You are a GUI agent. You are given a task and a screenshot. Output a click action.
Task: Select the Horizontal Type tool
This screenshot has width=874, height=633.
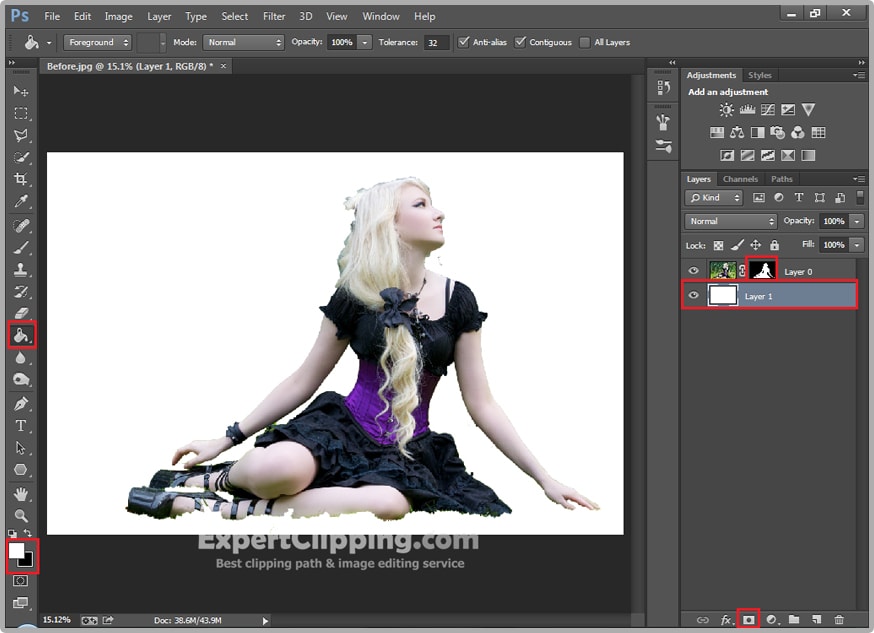tap(21, 425)
